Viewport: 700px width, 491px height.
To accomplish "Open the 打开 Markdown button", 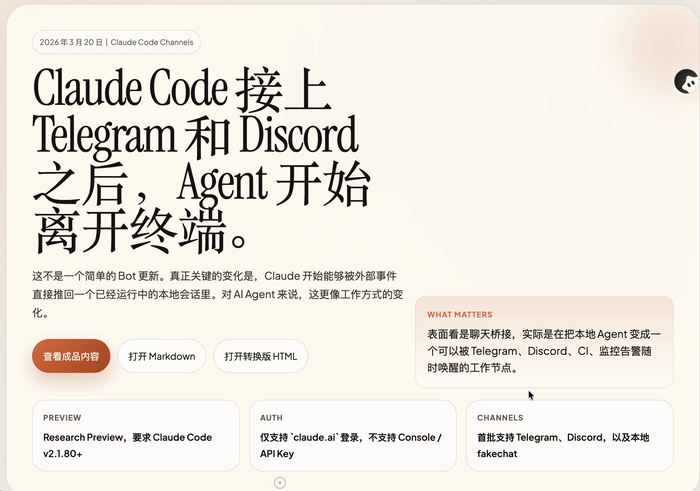I will [162, 356].
